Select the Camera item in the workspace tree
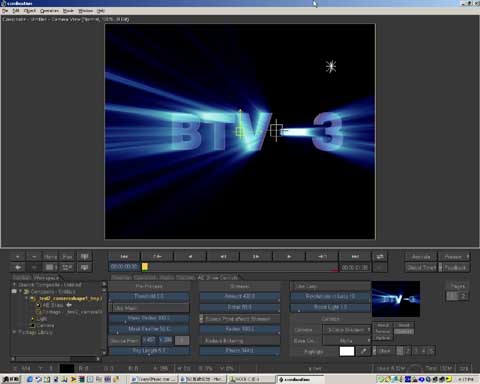 pos(46,326)
